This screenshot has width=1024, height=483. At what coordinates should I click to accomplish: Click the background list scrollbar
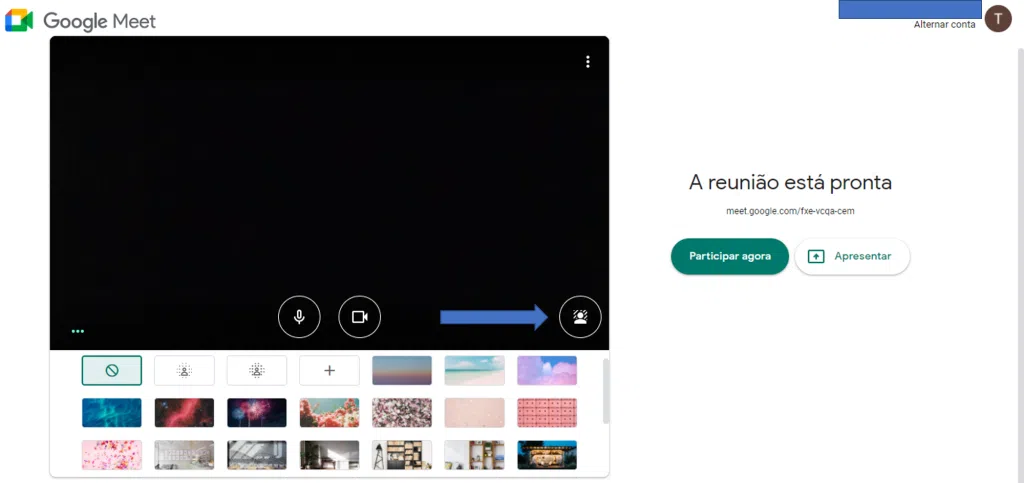tap(605, 391)
